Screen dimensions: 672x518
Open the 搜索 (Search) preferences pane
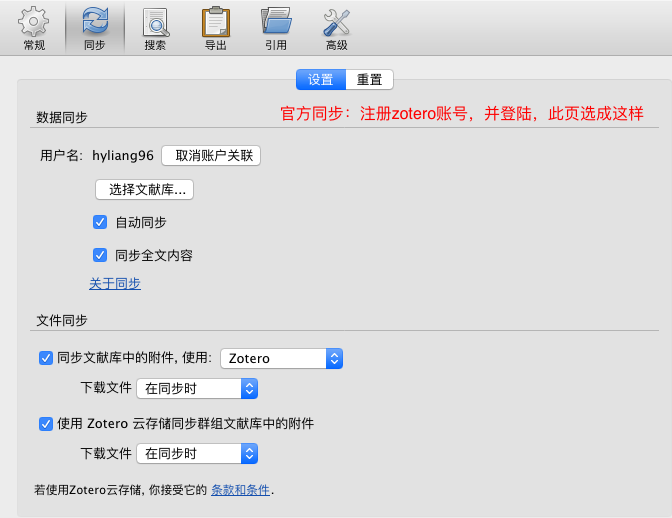click(155, 28)
